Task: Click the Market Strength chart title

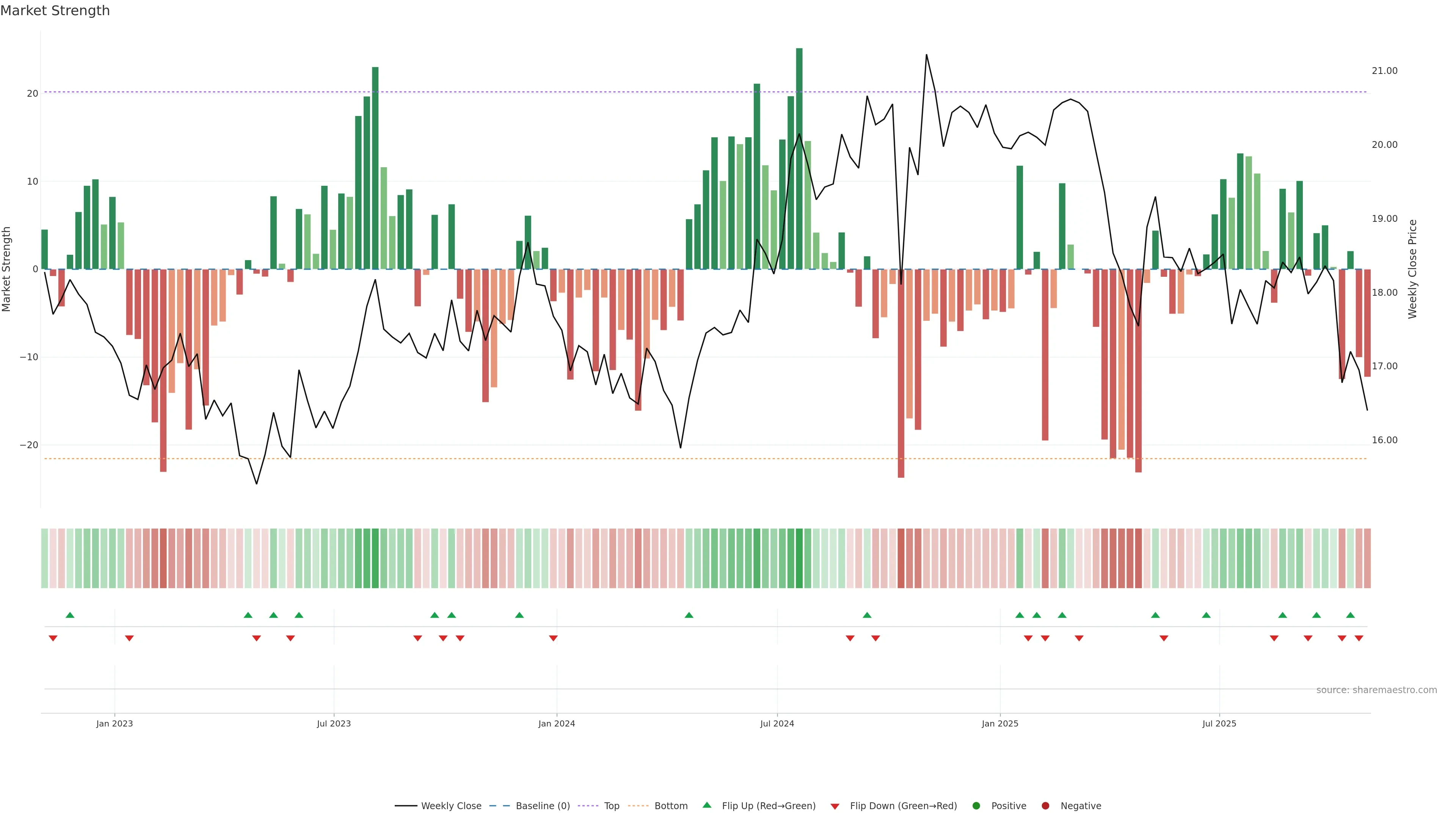Action: coord(55,11)
